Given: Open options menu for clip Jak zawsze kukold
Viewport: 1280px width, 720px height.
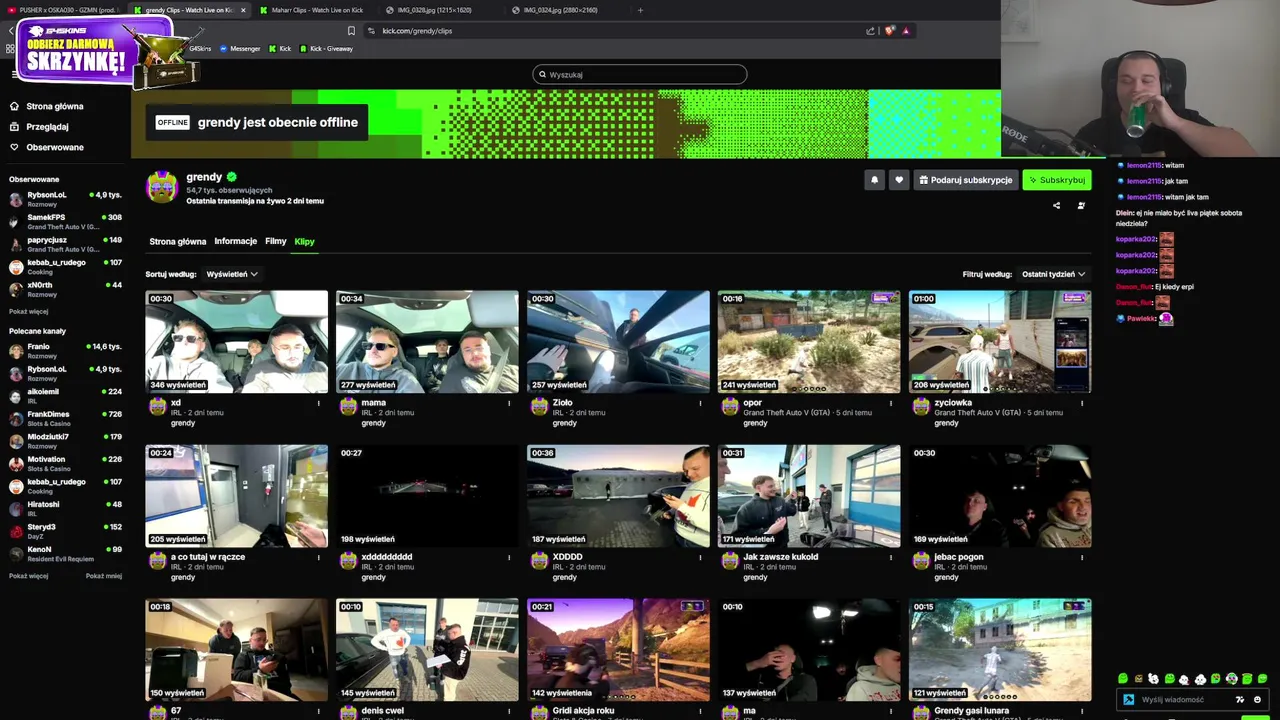Looking at the screenshot, I should 891,557.
